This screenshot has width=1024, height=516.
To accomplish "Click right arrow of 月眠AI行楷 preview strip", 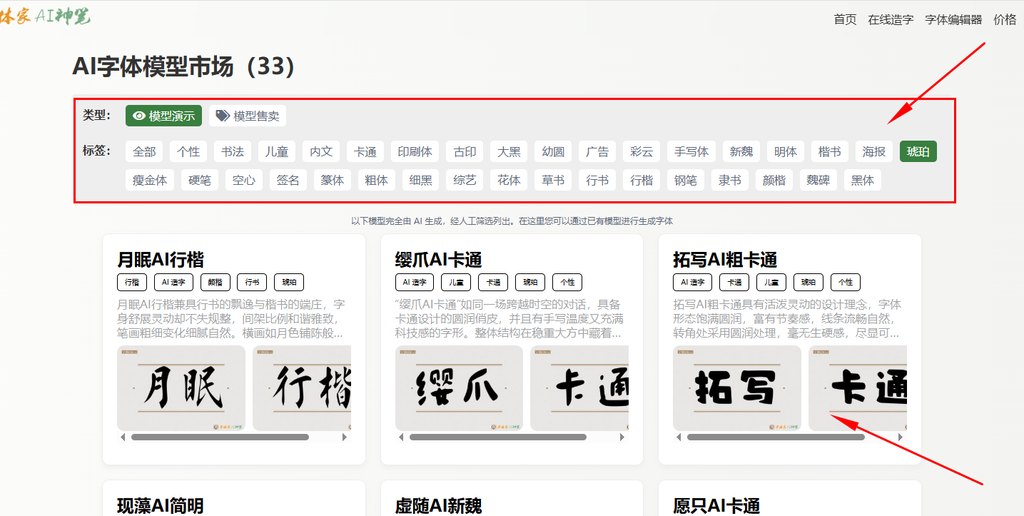I will tap(345, 437).
